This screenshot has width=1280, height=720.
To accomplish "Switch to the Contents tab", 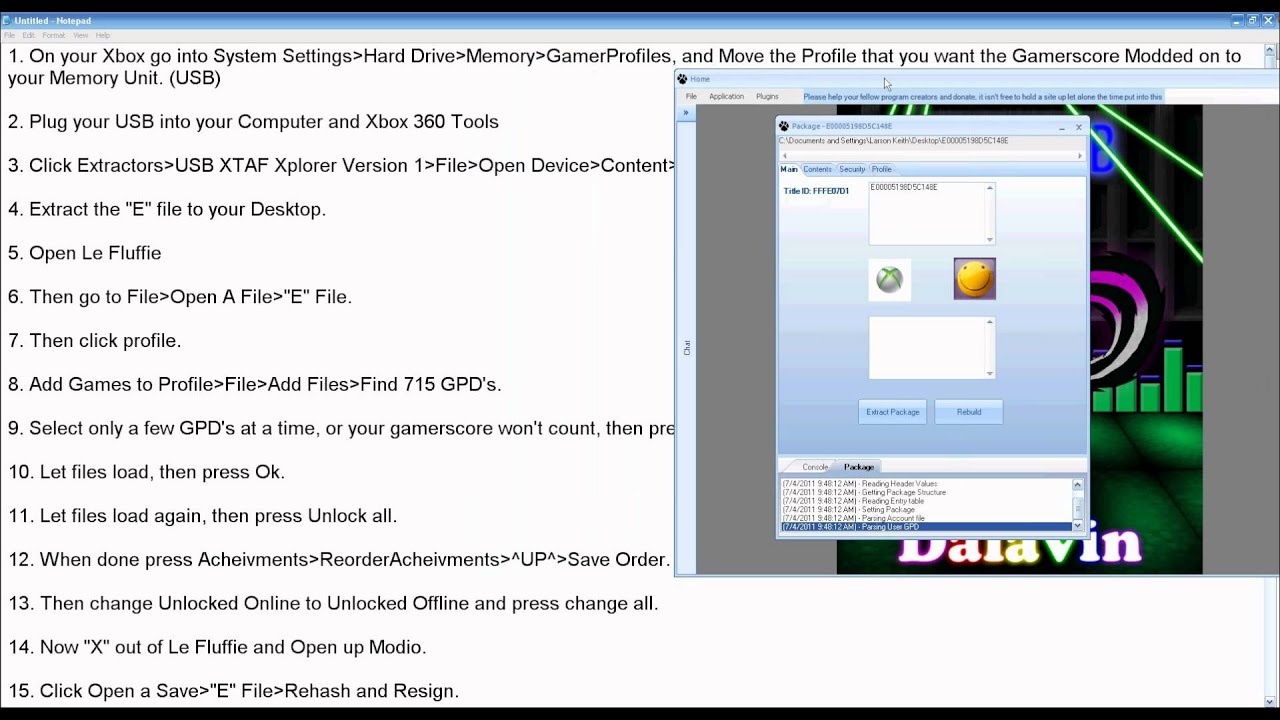I will pyautogui.click(x=817, y=169).
